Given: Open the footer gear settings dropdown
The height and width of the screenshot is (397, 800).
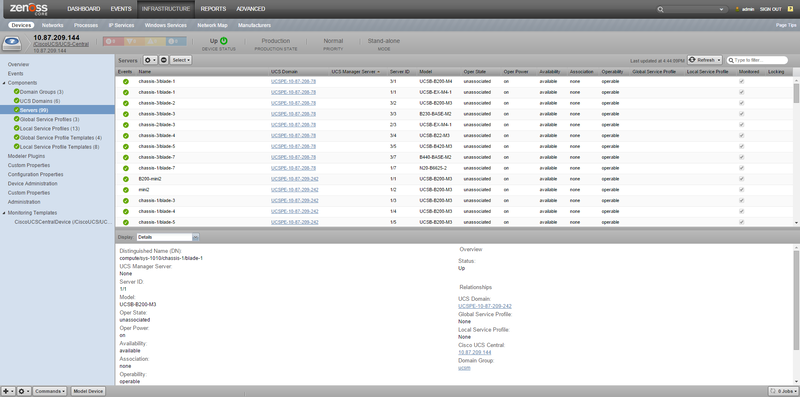Looking at the screenshot, I should click(x=24, y=391).
